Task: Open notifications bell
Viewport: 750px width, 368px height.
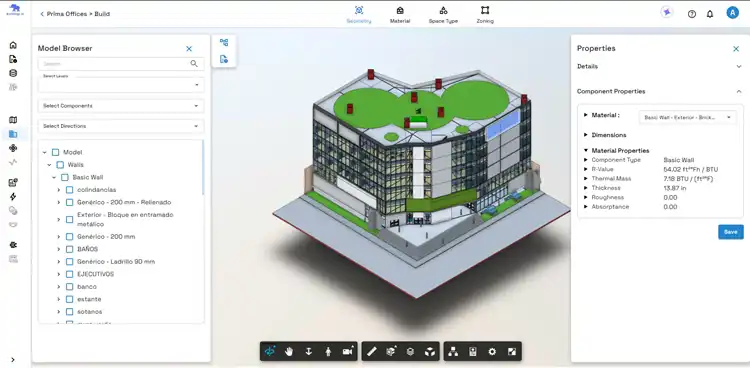Action: (x=710, y=14)
